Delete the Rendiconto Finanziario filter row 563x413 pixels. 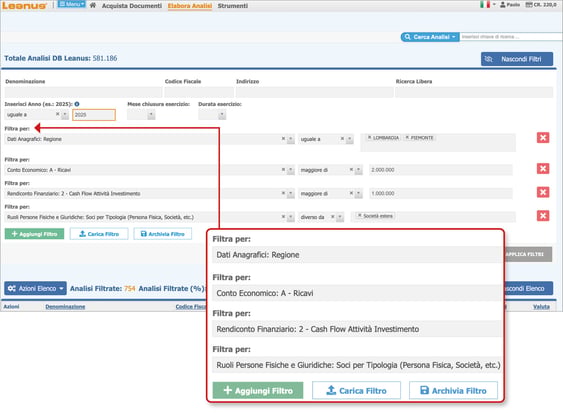pyautogui.click(x=543, y=192)
